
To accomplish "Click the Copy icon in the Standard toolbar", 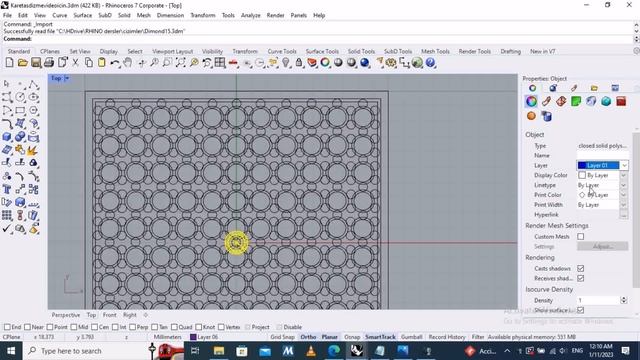I will (x=89, y=63).
